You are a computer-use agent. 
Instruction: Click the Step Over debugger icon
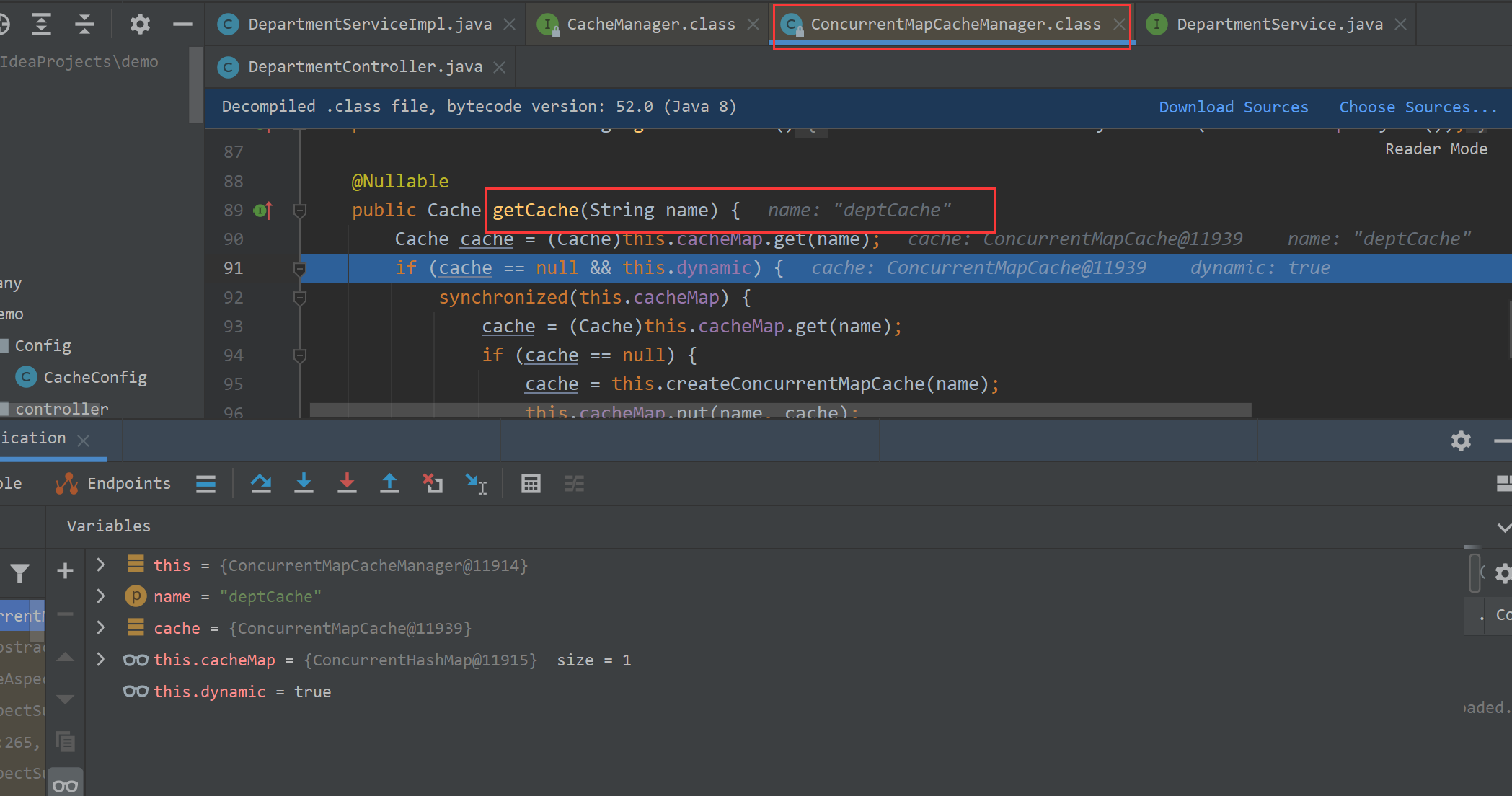(261, 483)
